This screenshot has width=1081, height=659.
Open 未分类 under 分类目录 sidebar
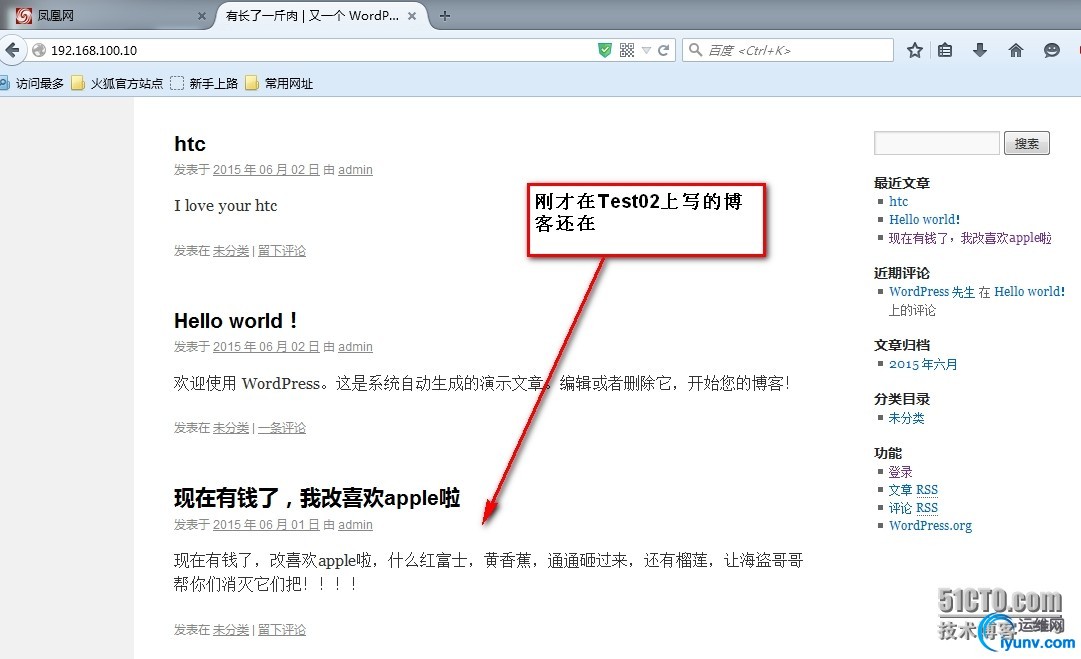pyautogui.click(x=907, y=418)
